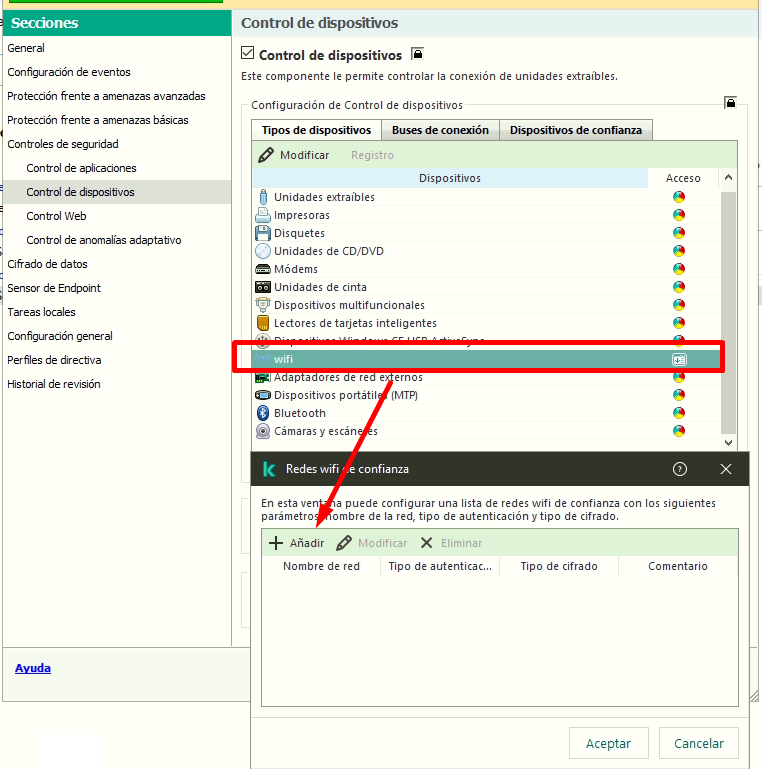Open the General section
Viewport: 762px width, 769px height.
tap(26, 48)
